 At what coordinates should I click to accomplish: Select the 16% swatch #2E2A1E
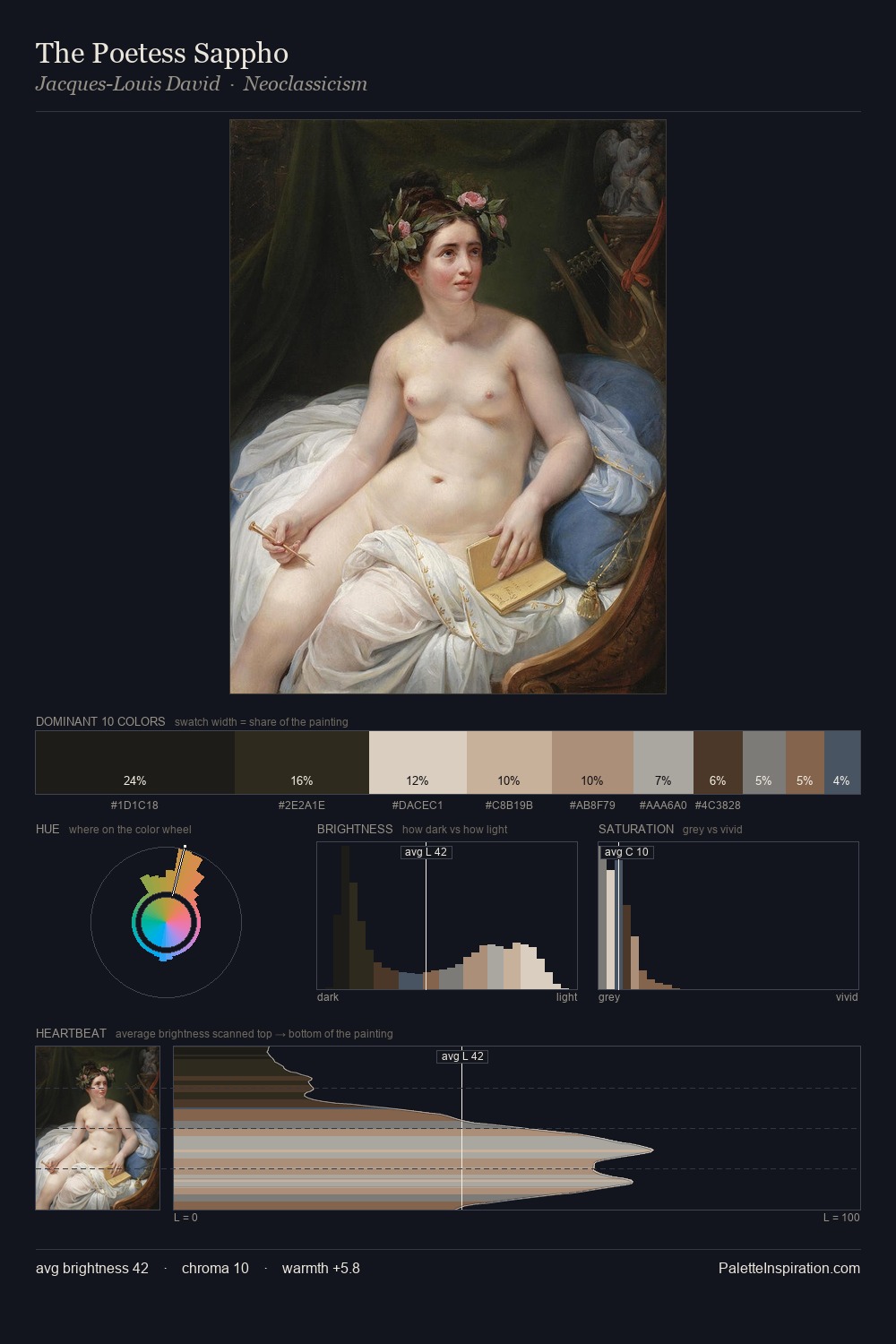[x=302, y=762]
